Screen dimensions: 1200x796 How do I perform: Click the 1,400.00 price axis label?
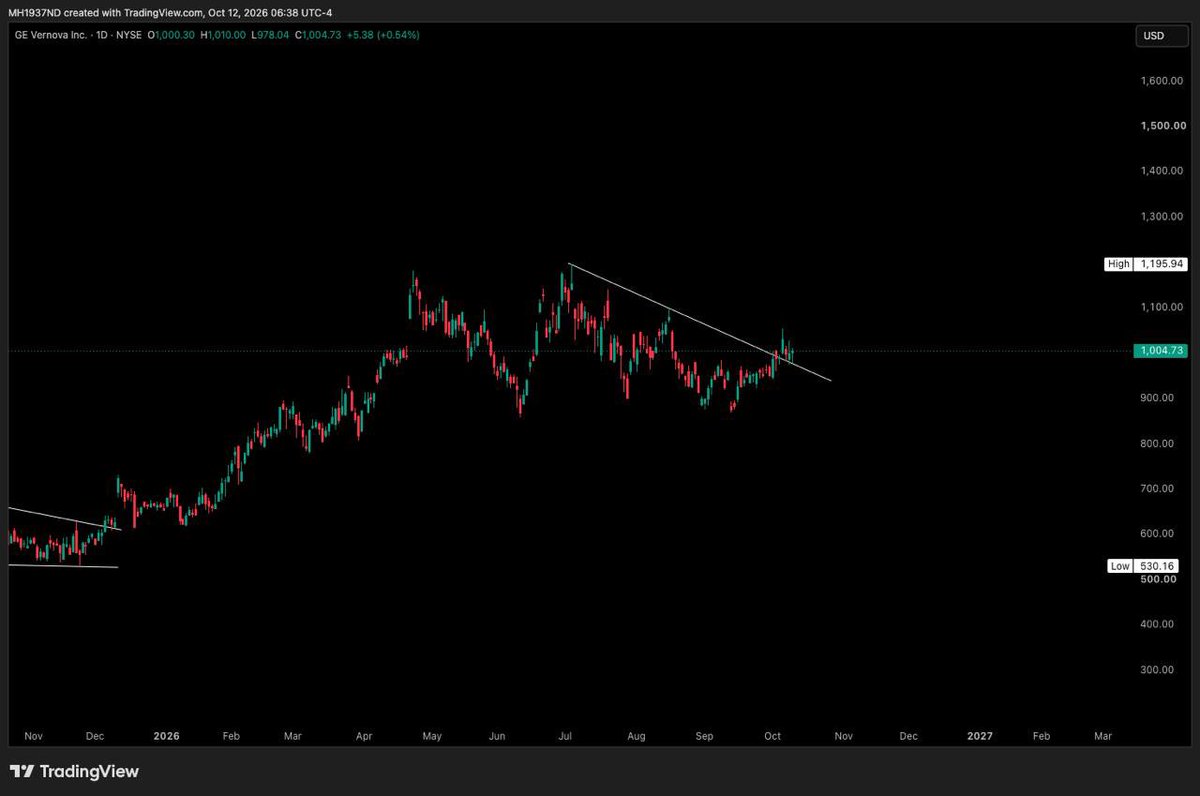click(x=1160, y=171)
